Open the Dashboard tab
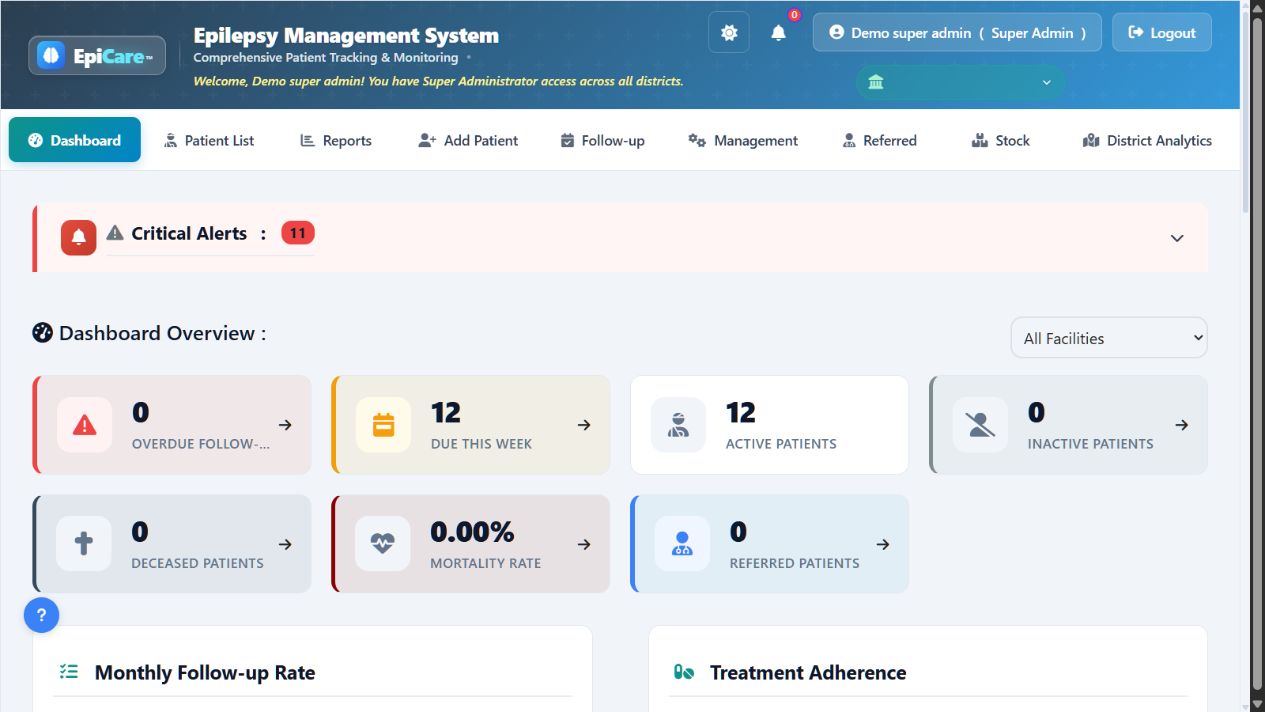 tap(75, 140)
